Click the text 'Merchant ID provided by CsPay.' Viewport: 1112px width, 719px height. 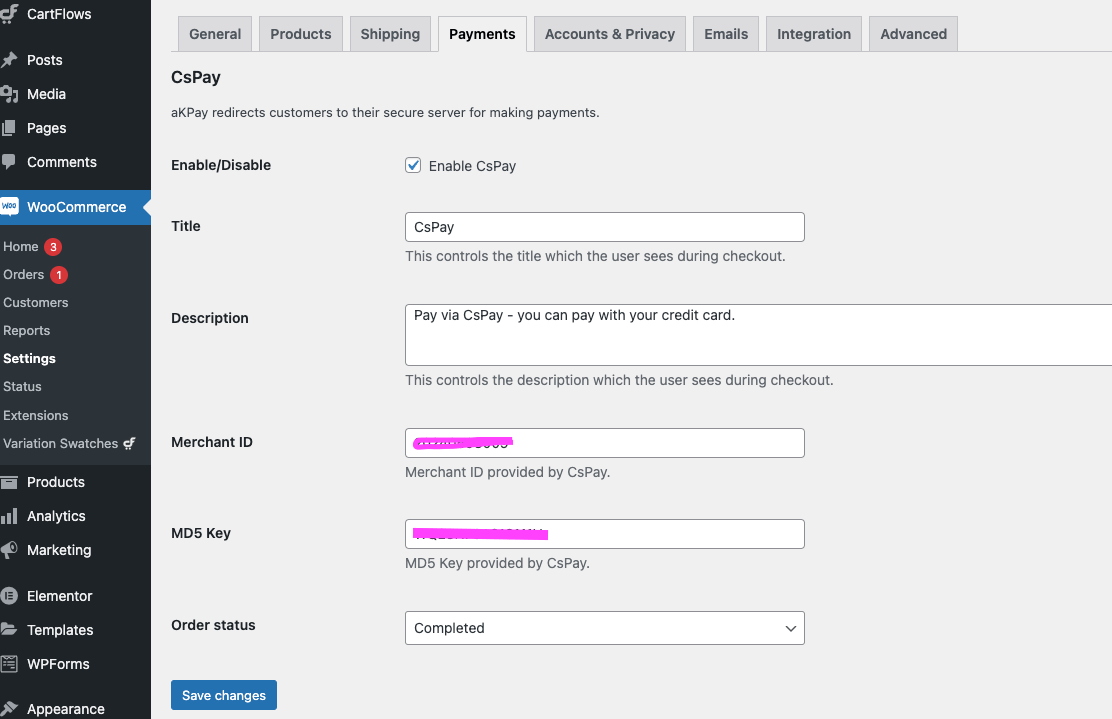click(508, 472)
